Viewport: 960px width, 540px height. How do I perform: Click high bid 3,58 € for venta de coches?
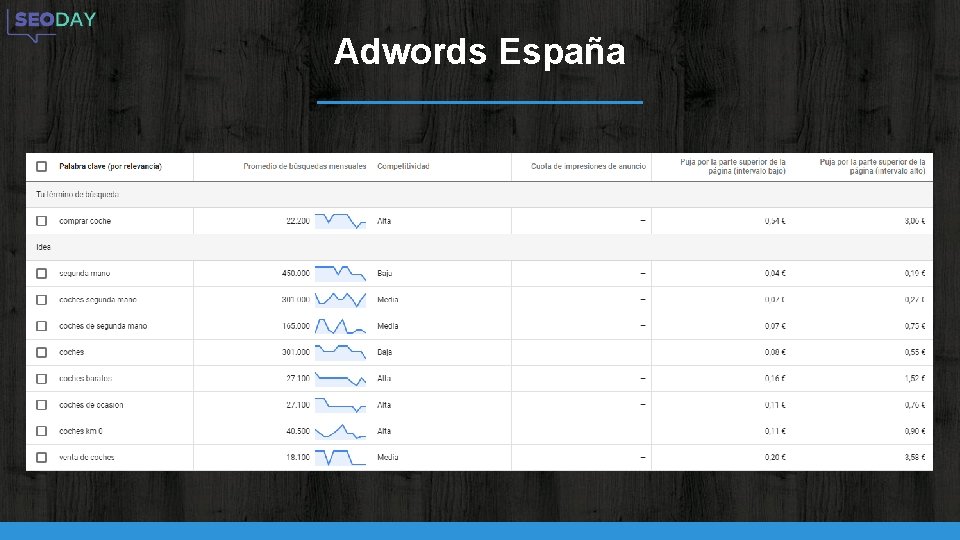(x=915, y=457)
